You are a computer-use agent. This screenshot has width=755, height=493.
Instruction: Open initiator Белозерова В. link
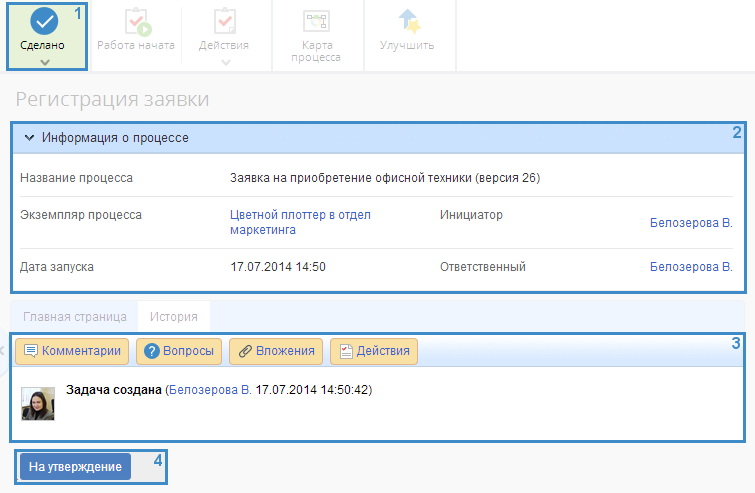click(x=691, y=222)
